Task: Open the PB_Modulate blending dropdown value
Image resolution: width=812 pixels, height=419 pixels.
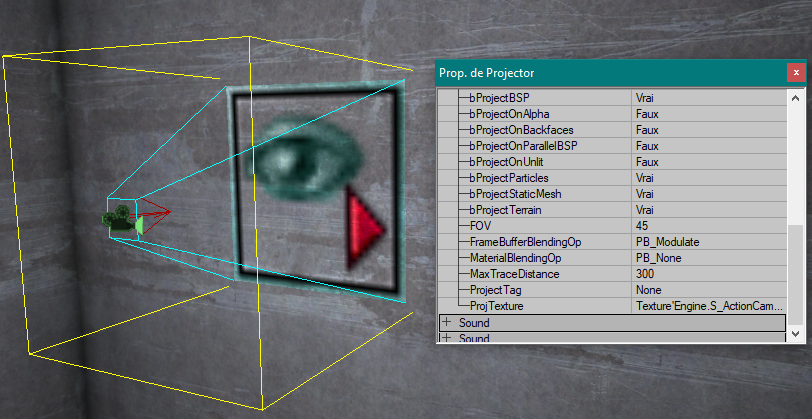Action: pos(709,242)
